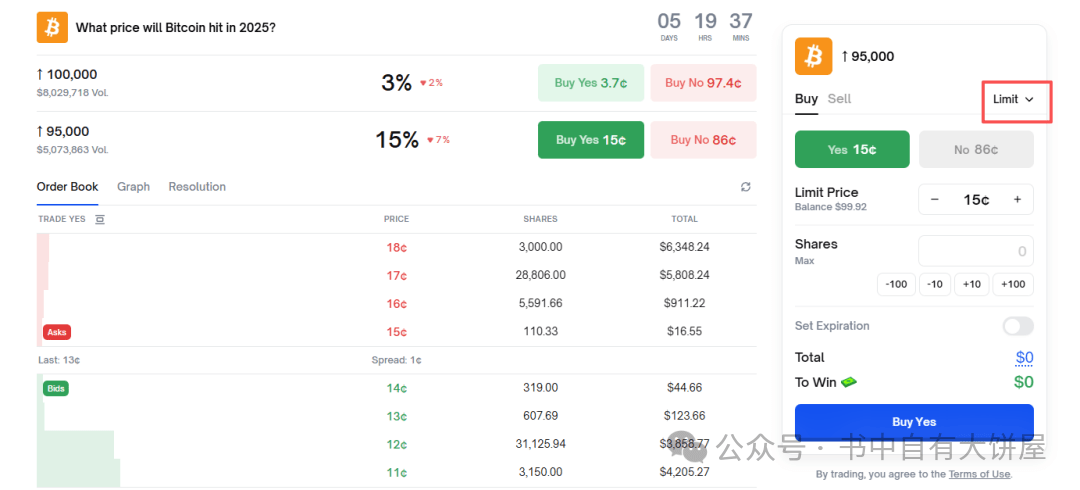This screenshot has height=490, width=1080.
Task: Select the No 86¢ outcome option
Action: [976, 150]
